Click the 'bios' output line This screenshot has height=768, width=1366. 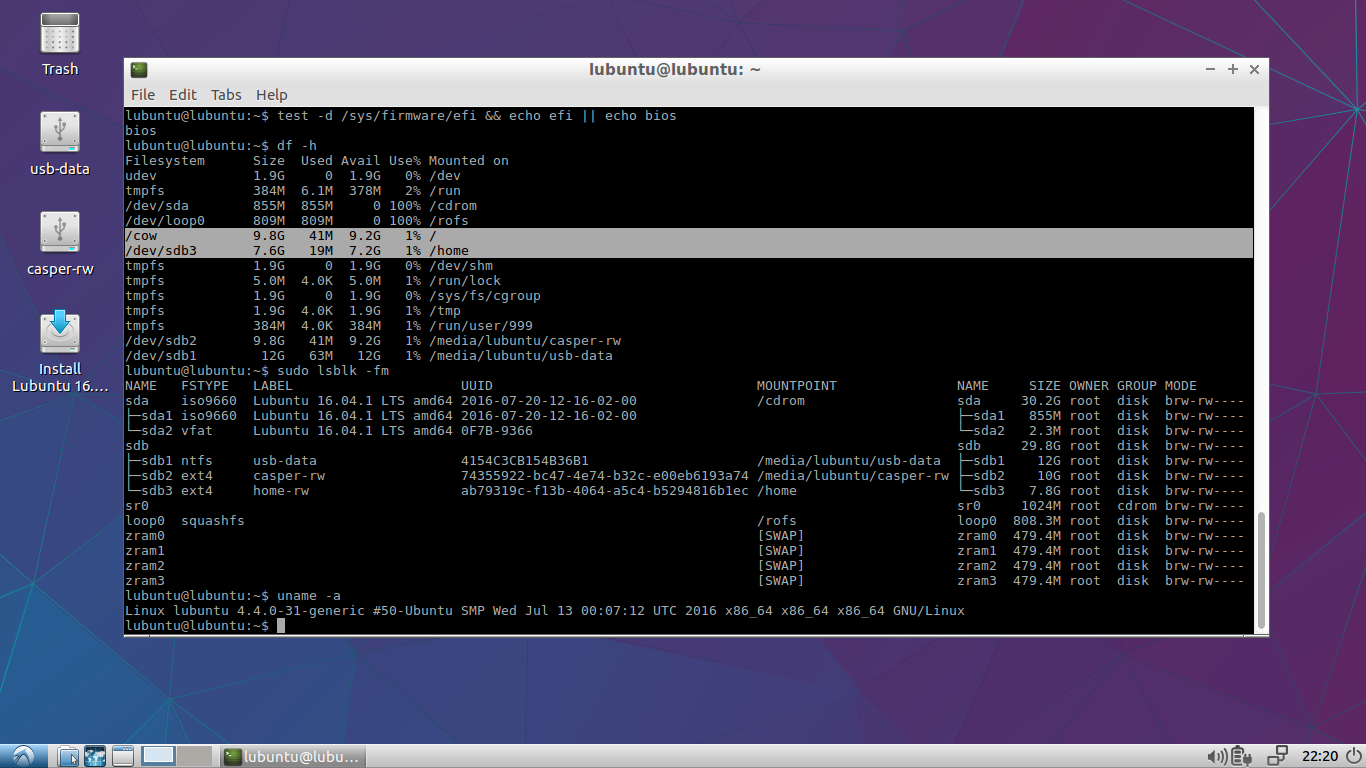(141, 131)
